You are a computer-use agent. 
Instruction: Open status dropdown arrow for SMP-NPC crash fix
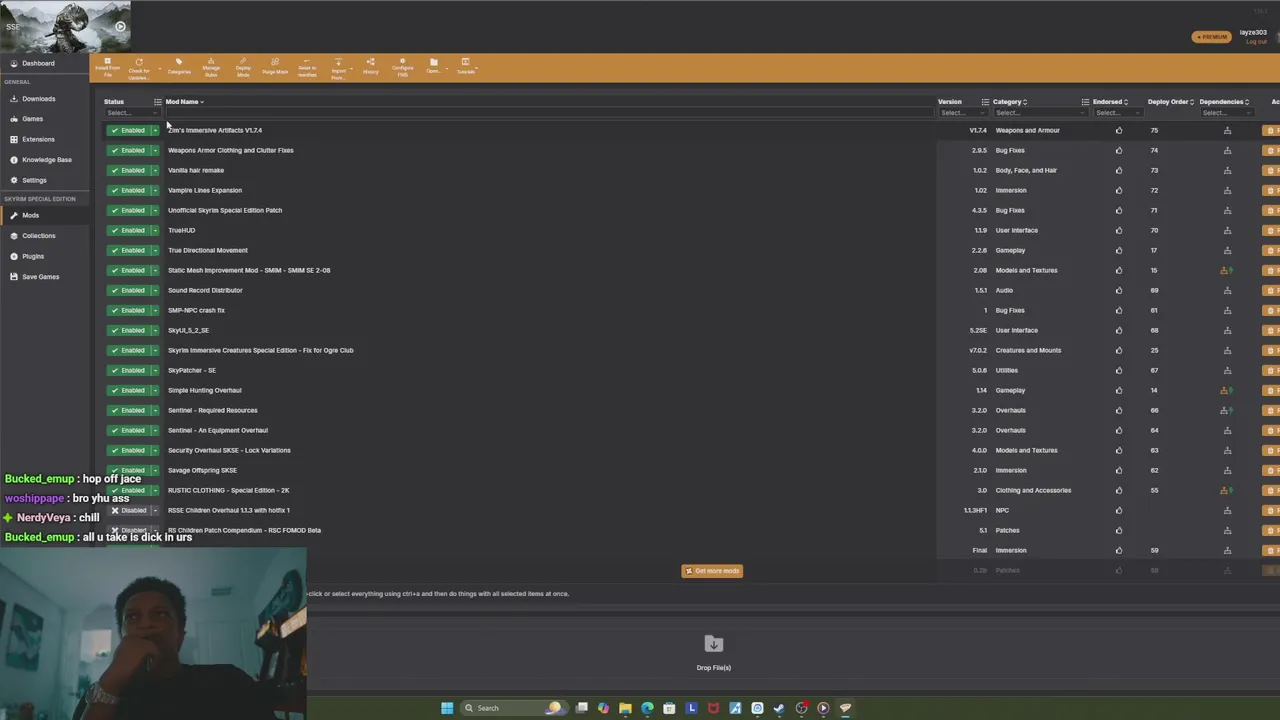(x=155, y=310)
